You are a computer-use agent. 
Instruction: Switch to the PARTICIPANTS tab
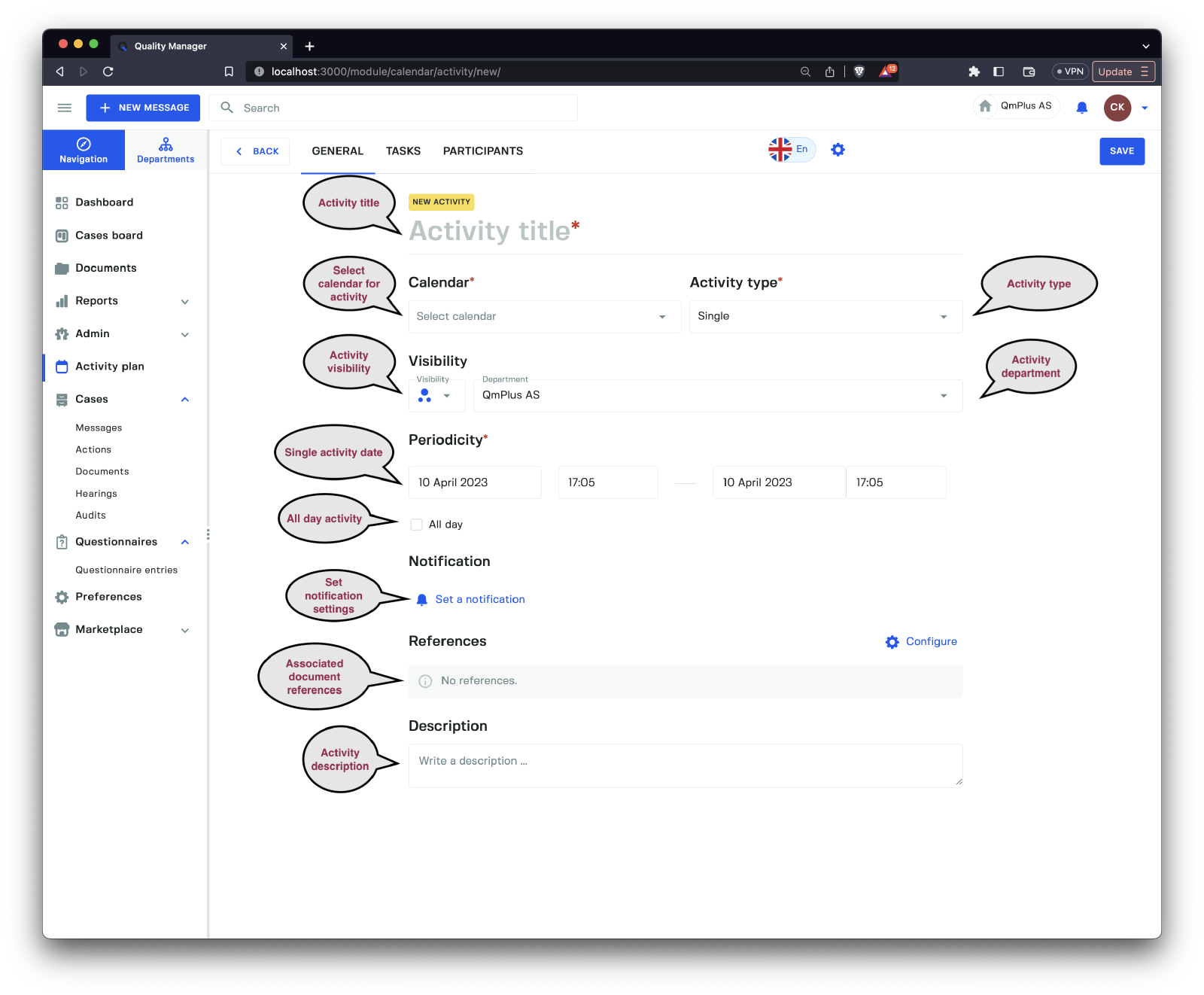click(x=482, y=151)
